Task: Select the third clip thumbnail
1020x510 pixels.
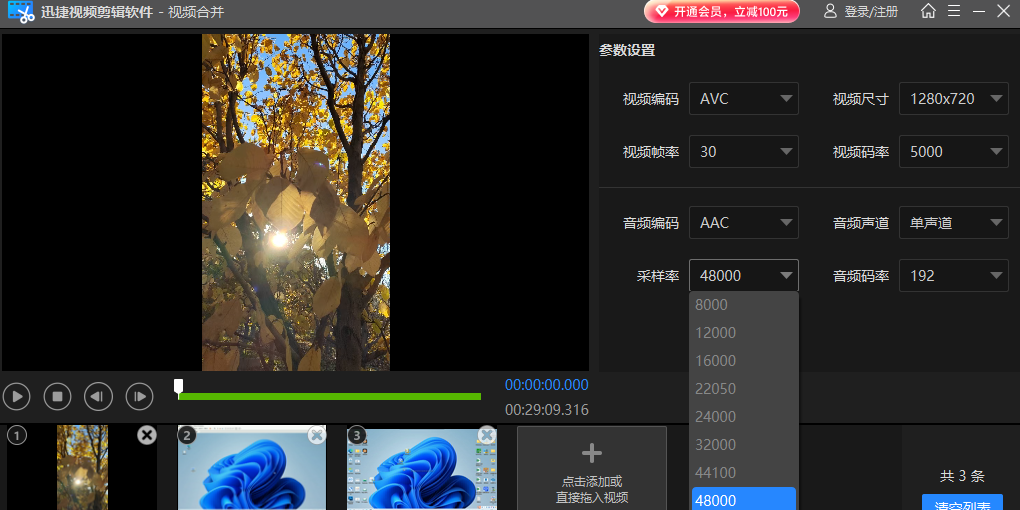Action: tap(421, 470)
